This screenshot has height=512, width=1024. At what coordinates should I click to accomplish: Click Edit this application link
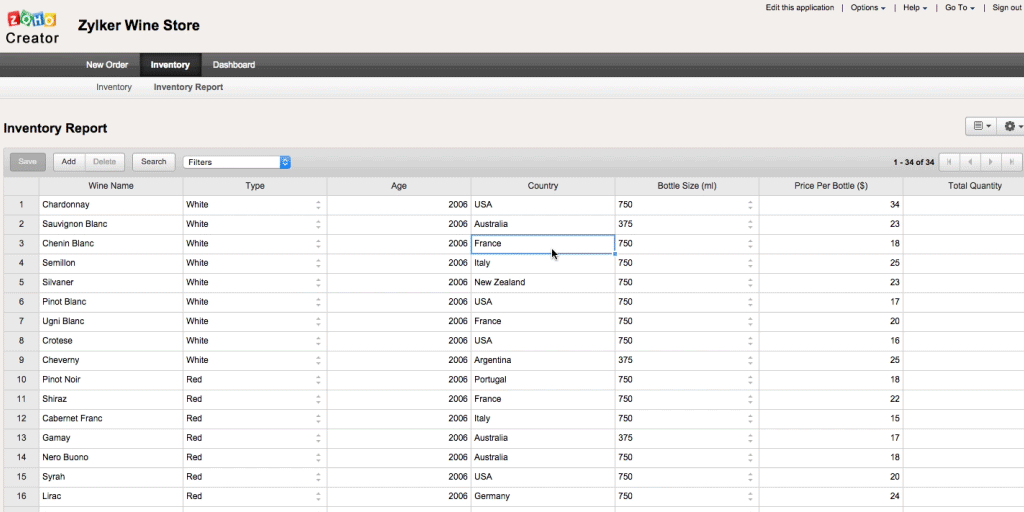click(799, 8)
